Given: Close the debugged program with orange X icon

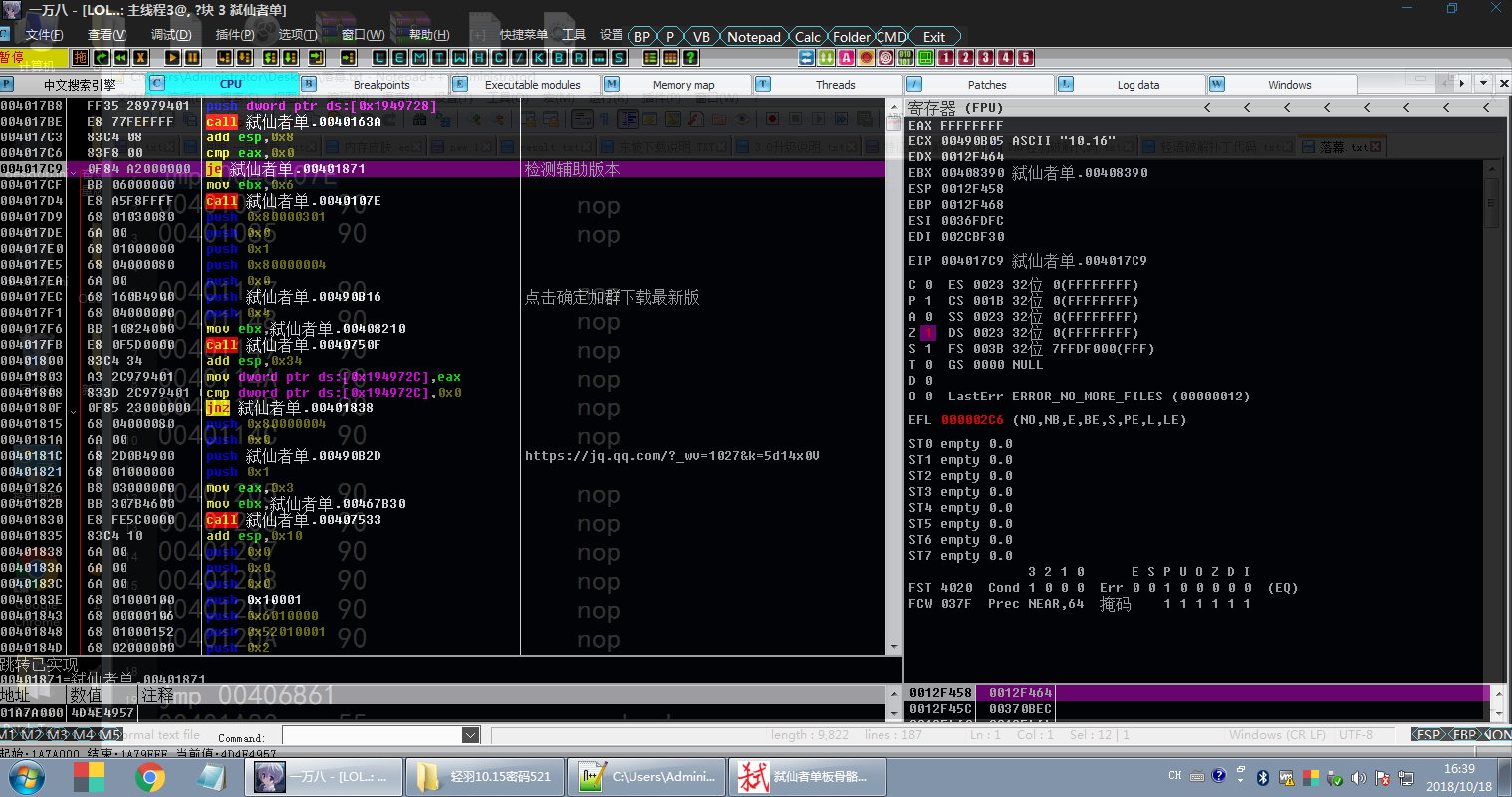Looking at the screenshot, I should [x=140, y=57].
